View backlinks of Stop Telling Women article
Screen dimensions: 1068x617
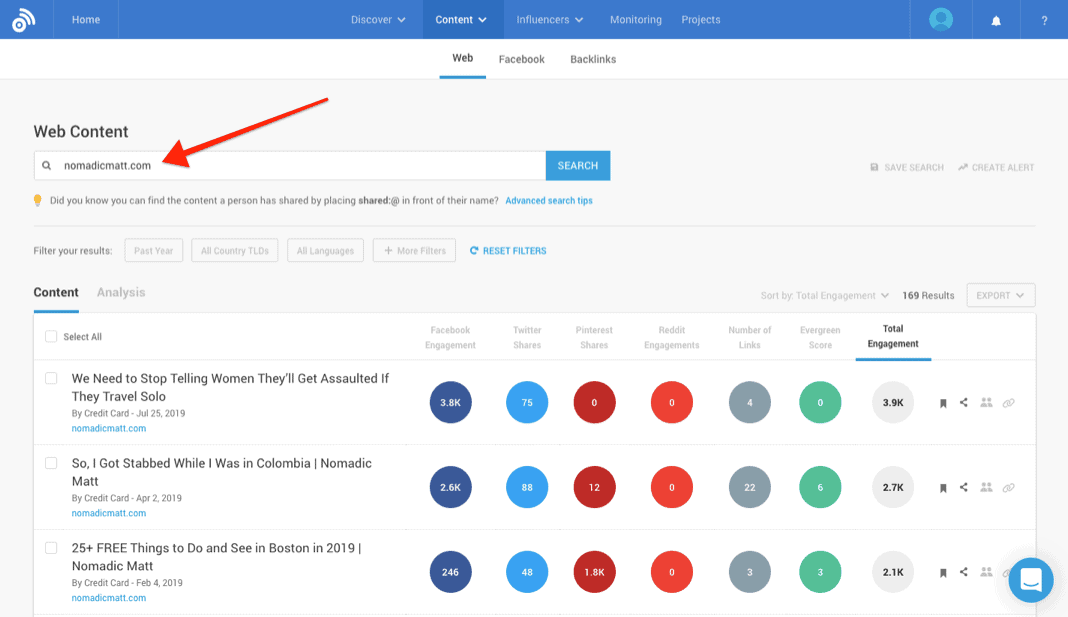(1009, 403)
